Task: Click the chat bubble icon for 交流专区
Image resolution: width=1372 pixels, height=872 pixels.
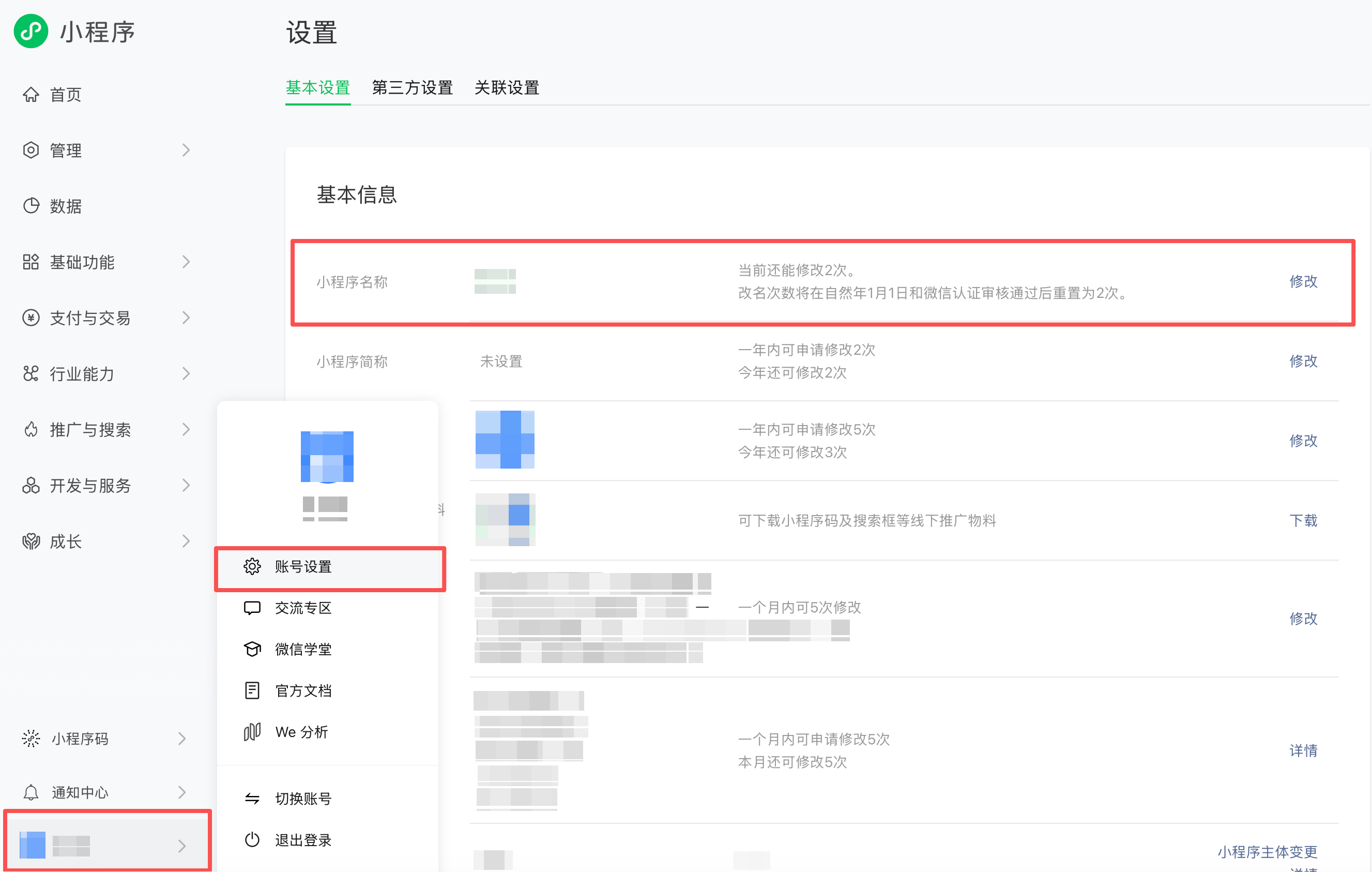Action: tap(252, 608)
